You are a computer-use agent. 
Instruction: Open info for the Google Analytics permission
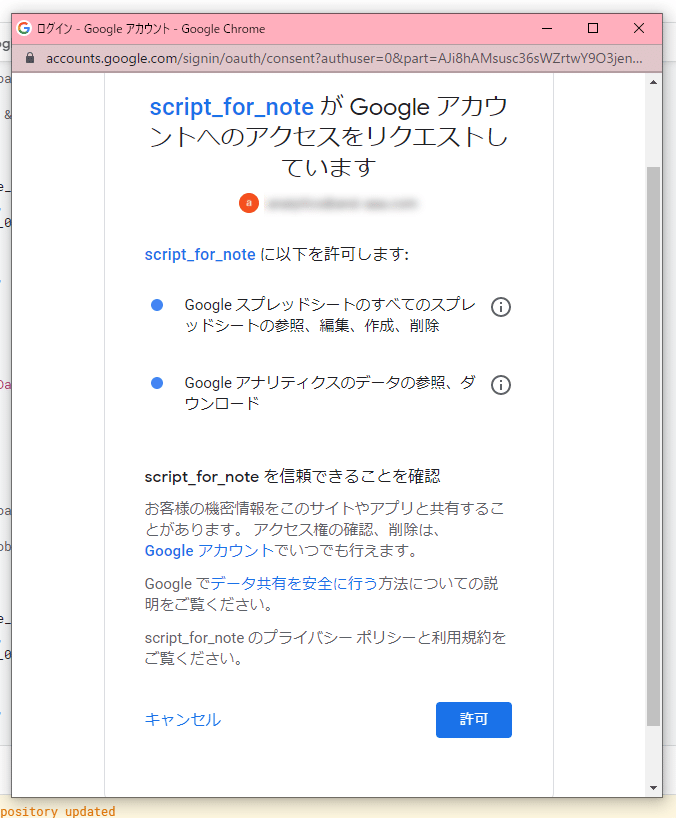point(501,385)
